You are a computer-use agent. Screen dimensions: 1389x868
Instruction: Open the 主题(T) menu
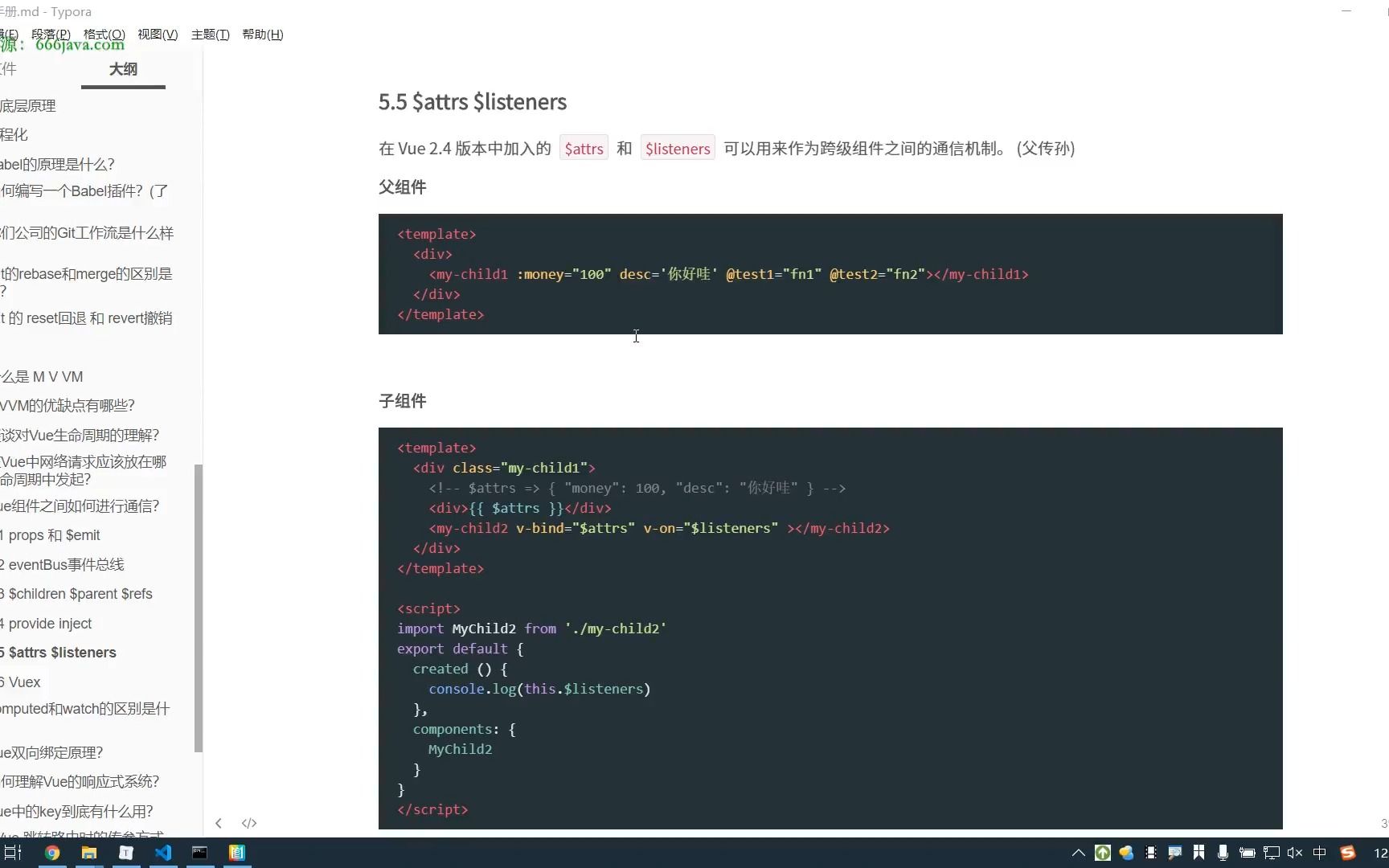tap(211, 35)
